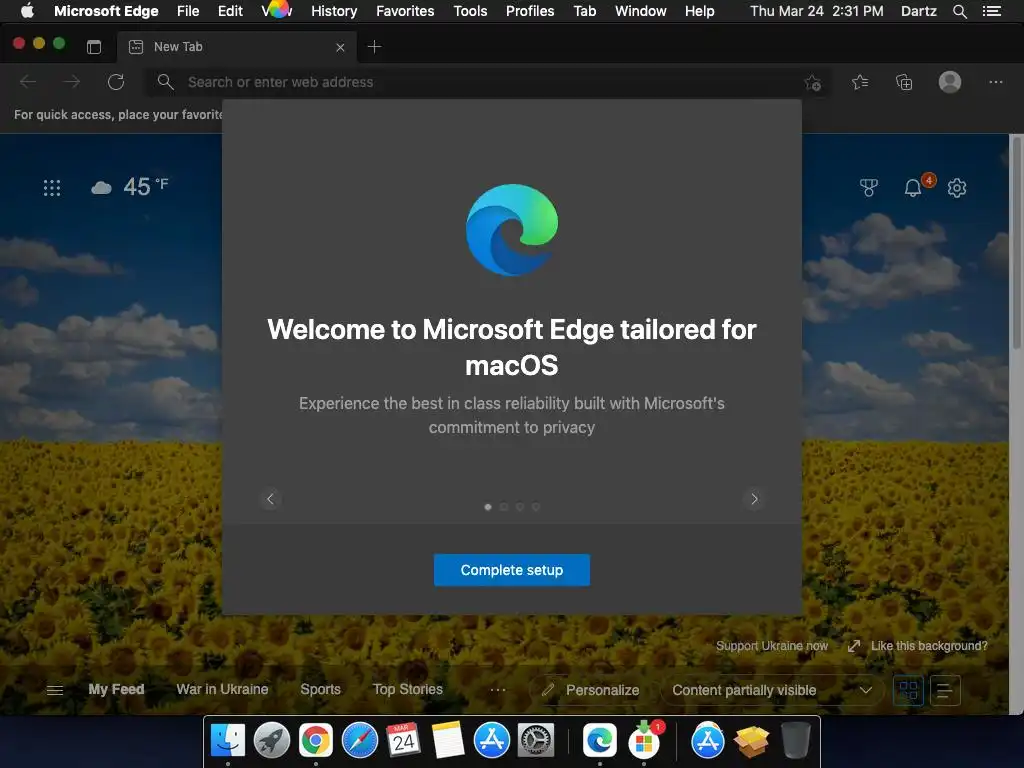Click Like this background link
Screen dimensions: 1024x768
pos(918,646)
